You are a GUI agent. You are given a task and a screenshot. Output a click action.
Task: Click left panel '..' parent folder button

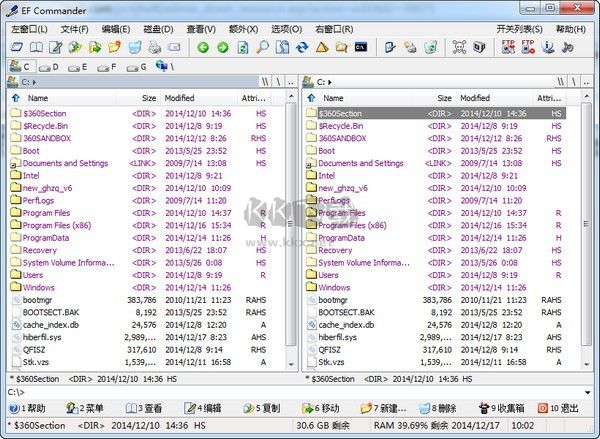[291, 82]
